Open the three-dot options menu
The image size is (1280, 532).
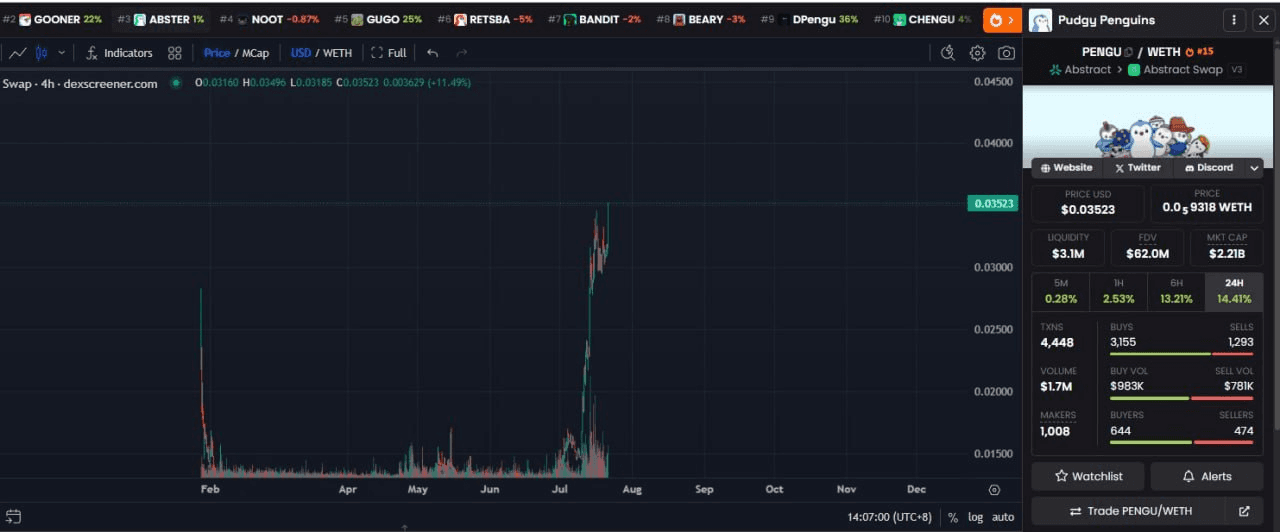[x=1235, y=20]
